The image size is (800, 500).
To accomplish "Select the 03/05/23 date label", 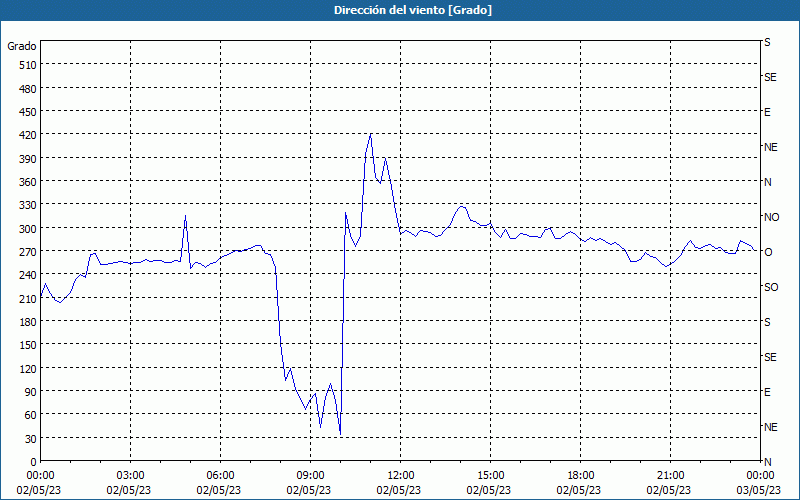I will (761, 490).
